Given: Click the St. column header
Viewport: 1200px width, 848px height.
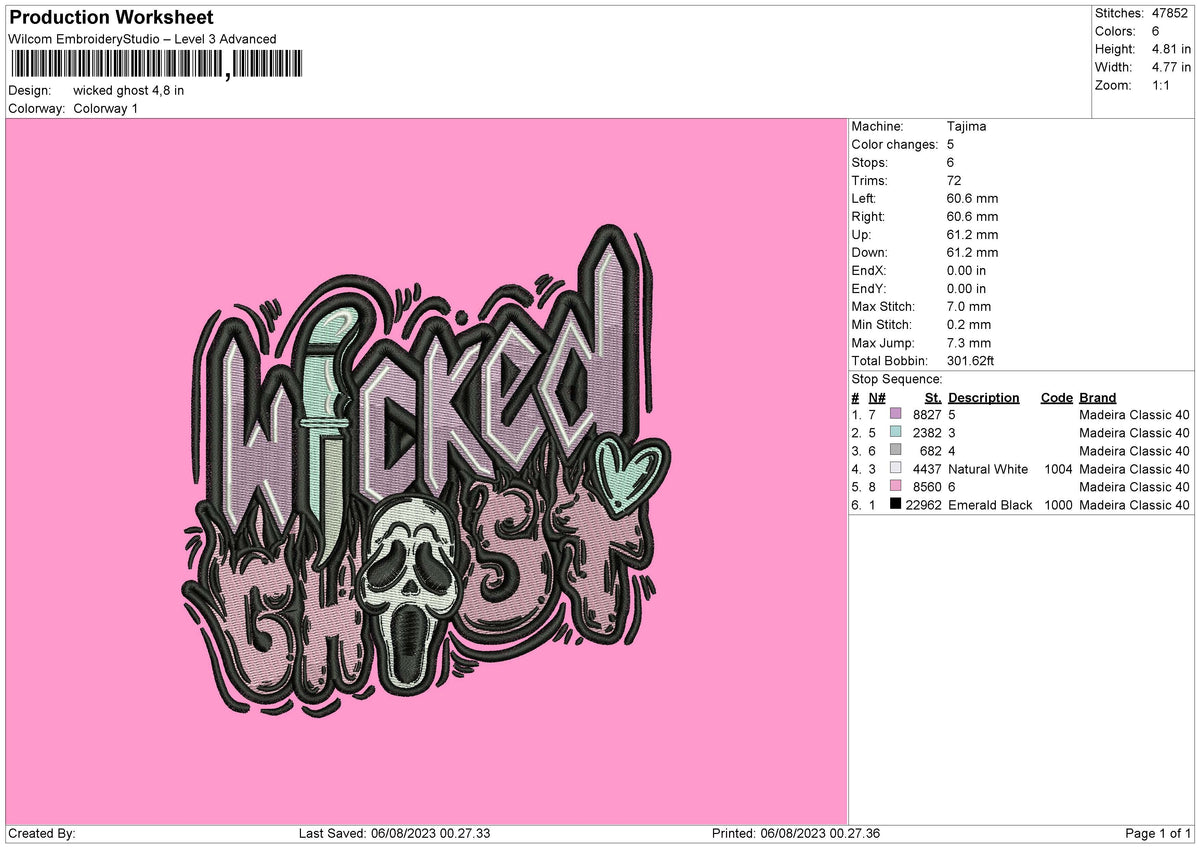Looking at the screenshot, I should coord(932,397).
